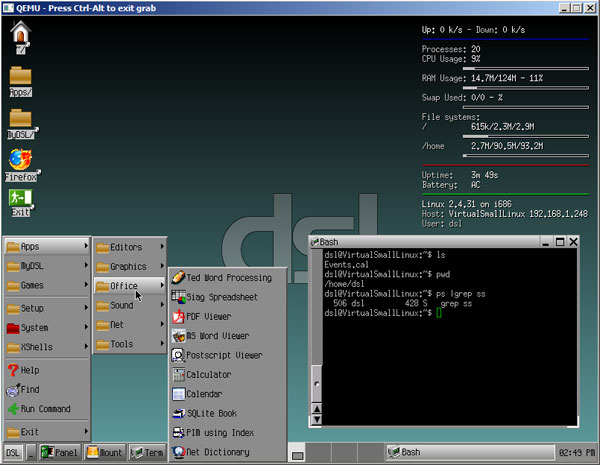Viewport: 600px width, 465px height.
Task: Select the Office menu entry
Action: (x=130, y=286)
